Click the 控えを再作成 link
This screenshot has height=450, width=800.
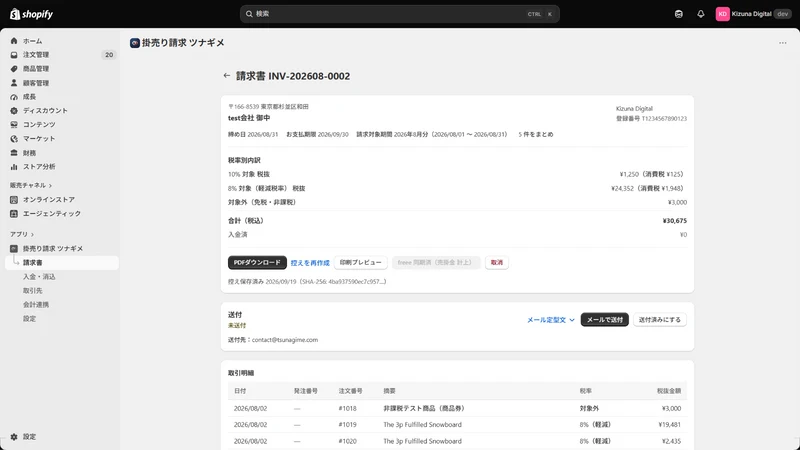(310, 263)
